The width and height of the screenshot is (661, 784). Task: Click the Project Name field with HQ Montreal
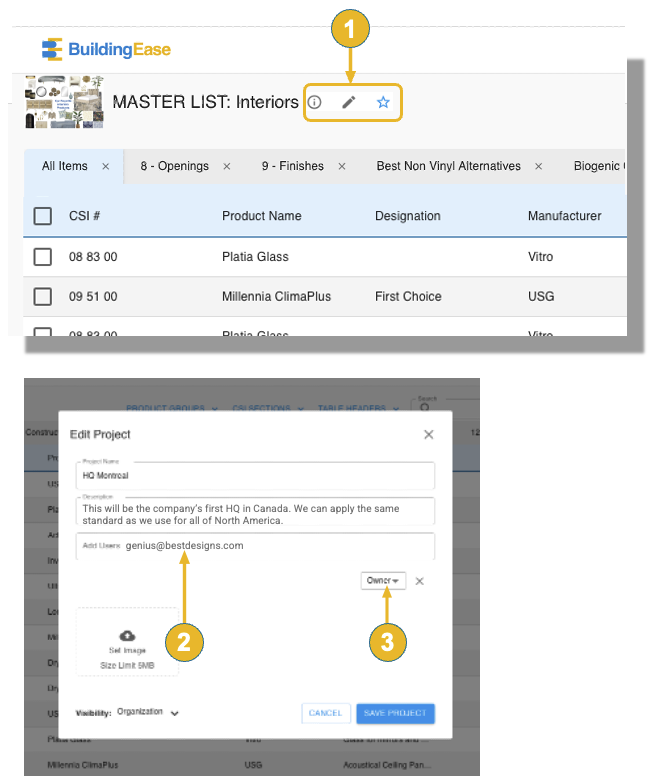click(x=255, y=476)
